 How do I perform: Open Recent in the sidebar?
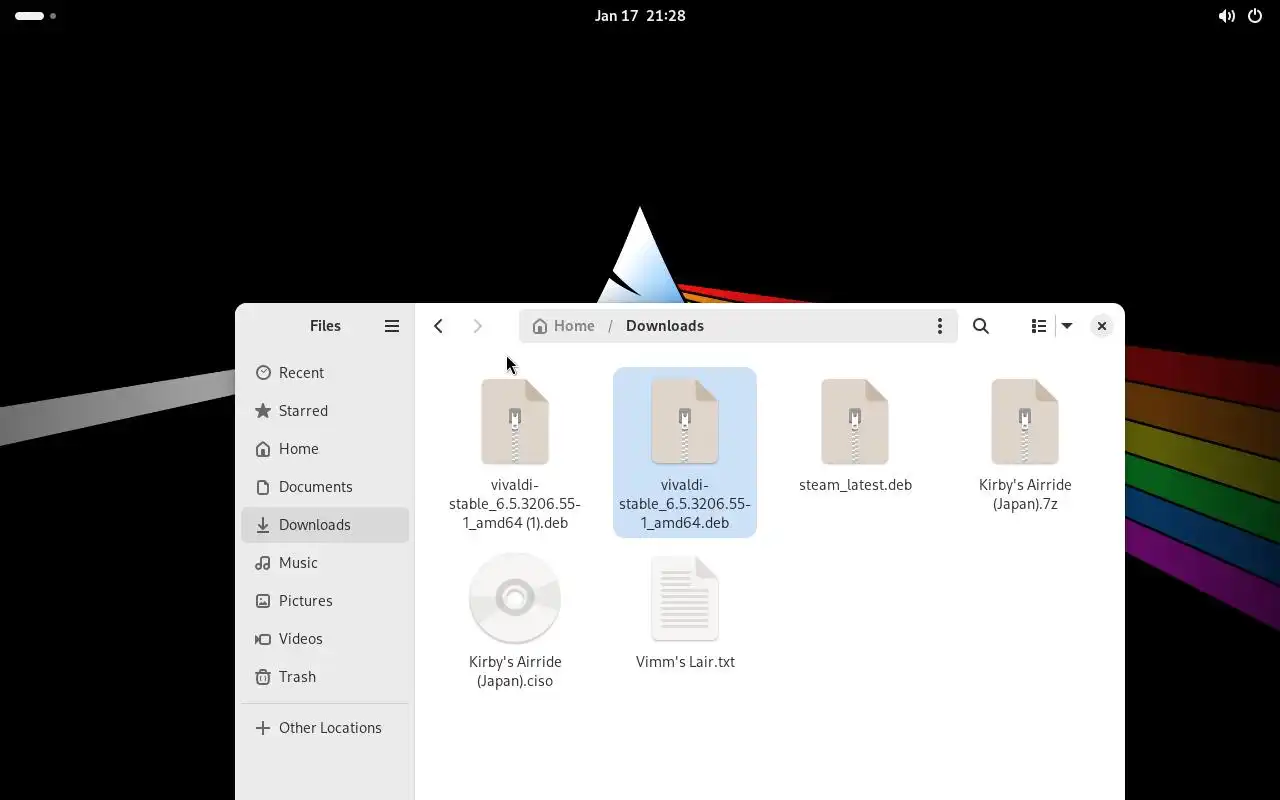click(x=325, y=372)
